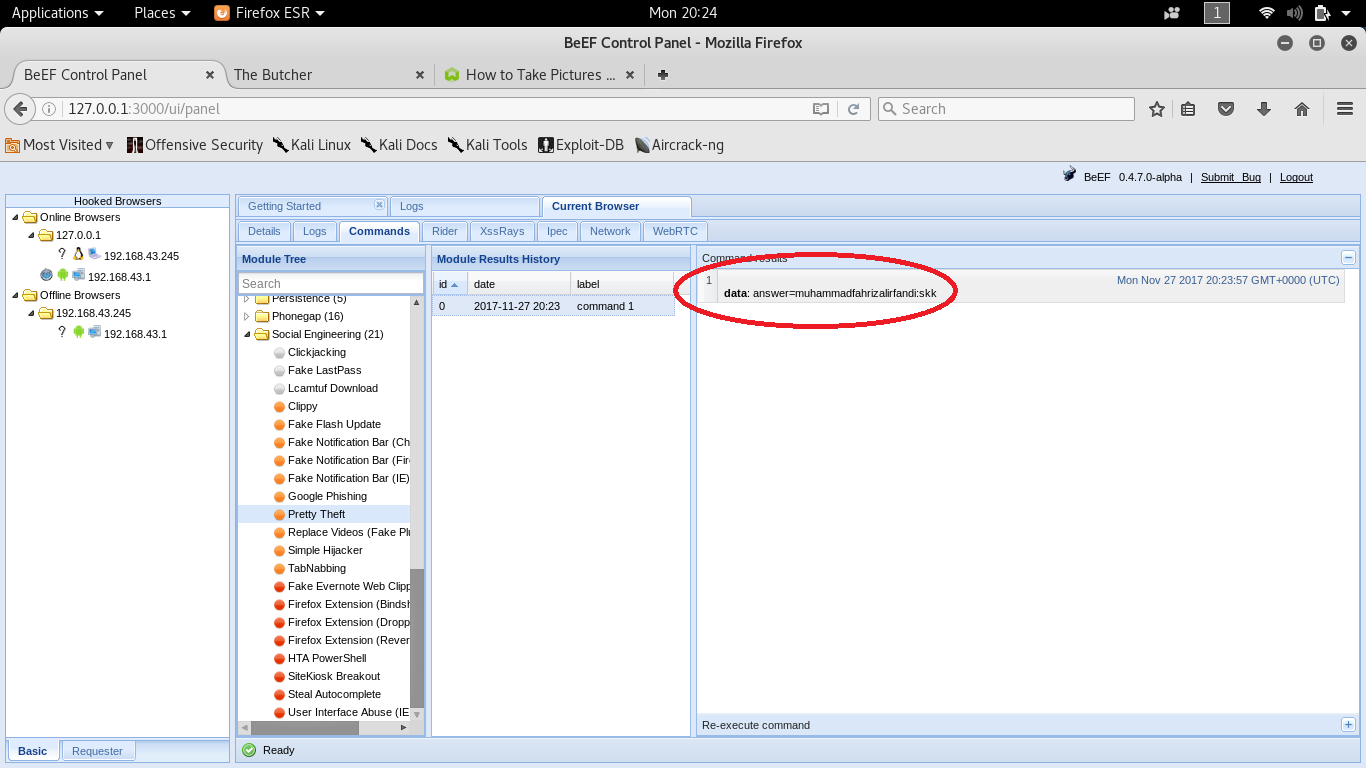
Task: Switch workspace using the 1 indicator
Action: [1217, 13]
